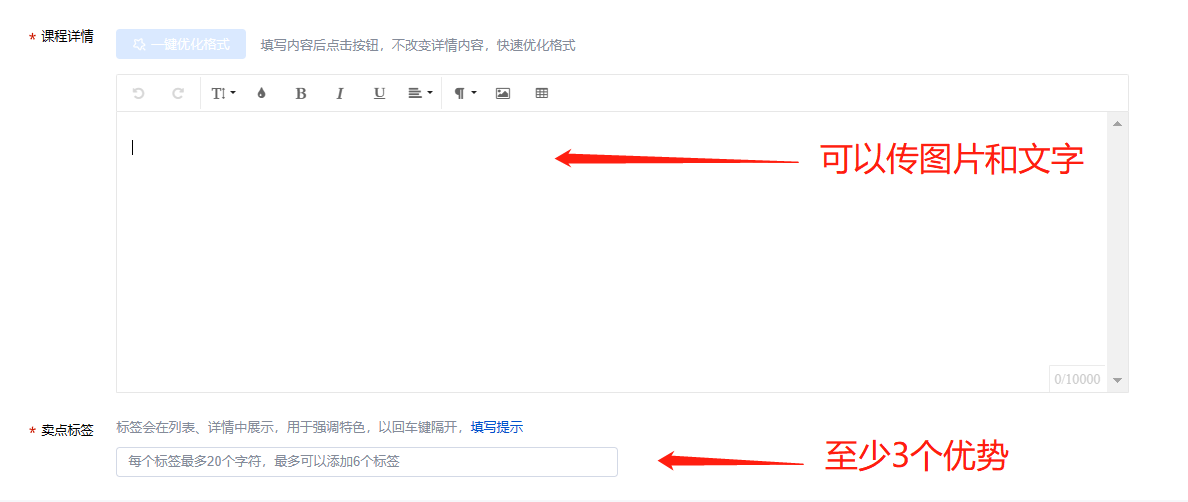Toggle italic formatting

340,93
